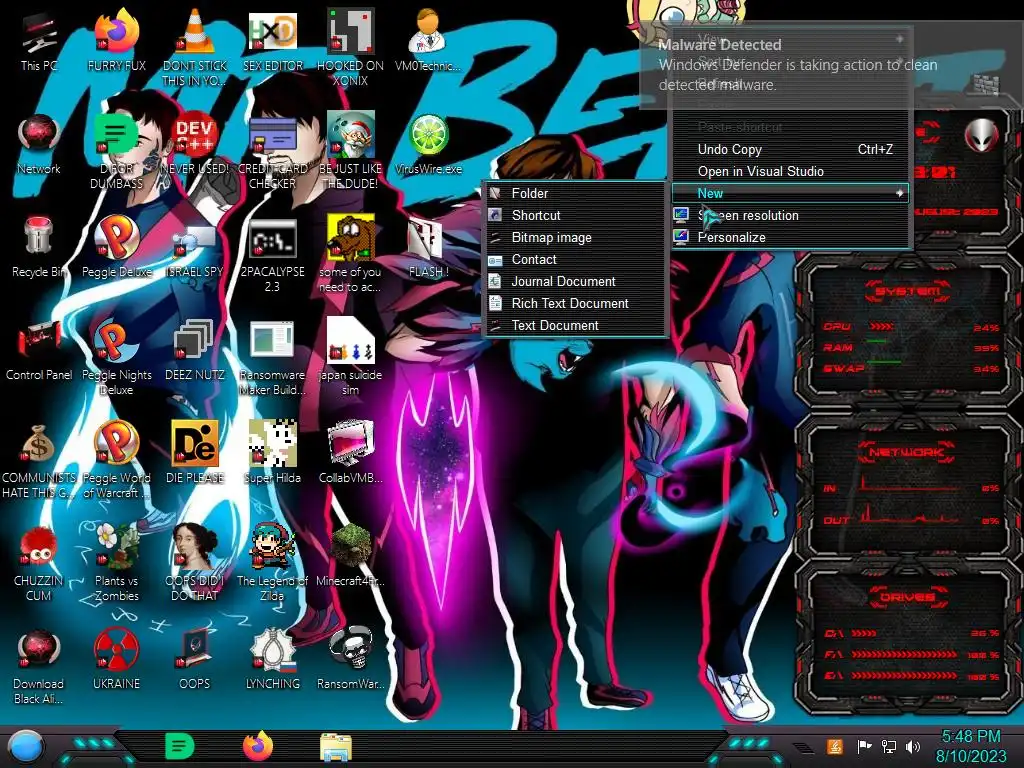Select the Legend of Zilda icon
The height and width of the screenshot is (768, 1024).
tap(272, 564)
